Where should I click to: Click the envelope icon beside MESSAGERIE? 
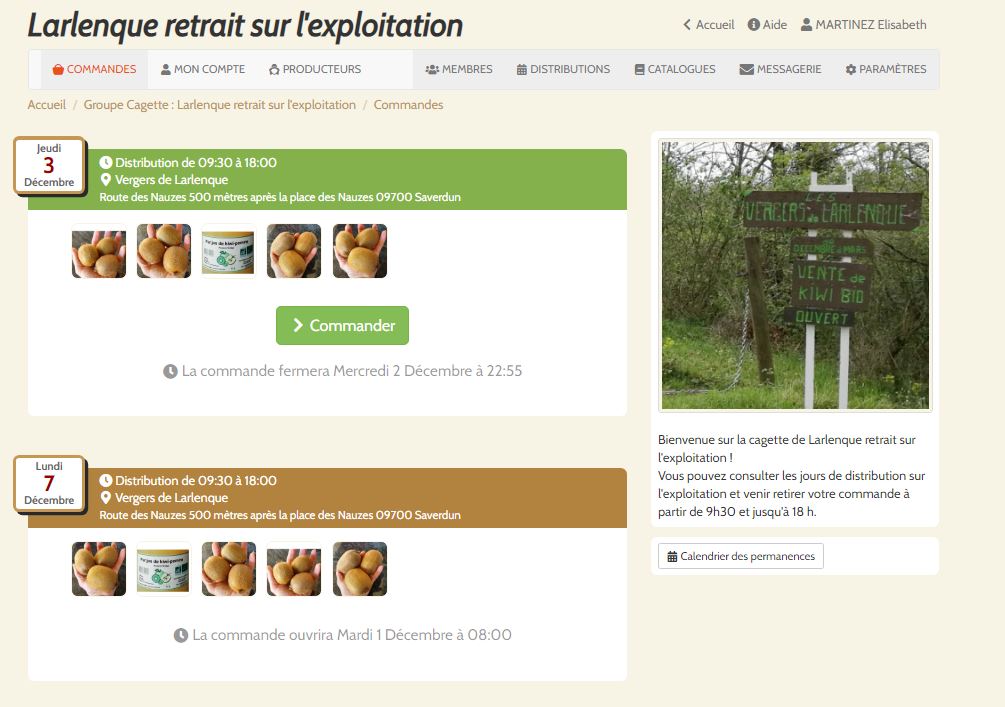point(747,69)
